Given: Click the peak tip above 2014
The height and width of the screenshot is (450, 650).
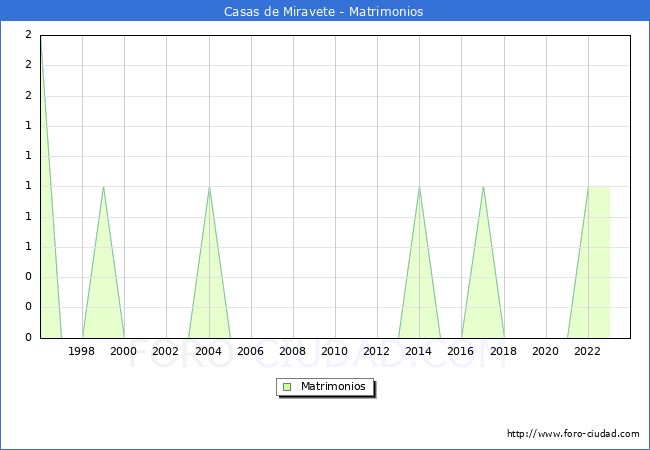Looking at the screenshot, I should point(419,187).
